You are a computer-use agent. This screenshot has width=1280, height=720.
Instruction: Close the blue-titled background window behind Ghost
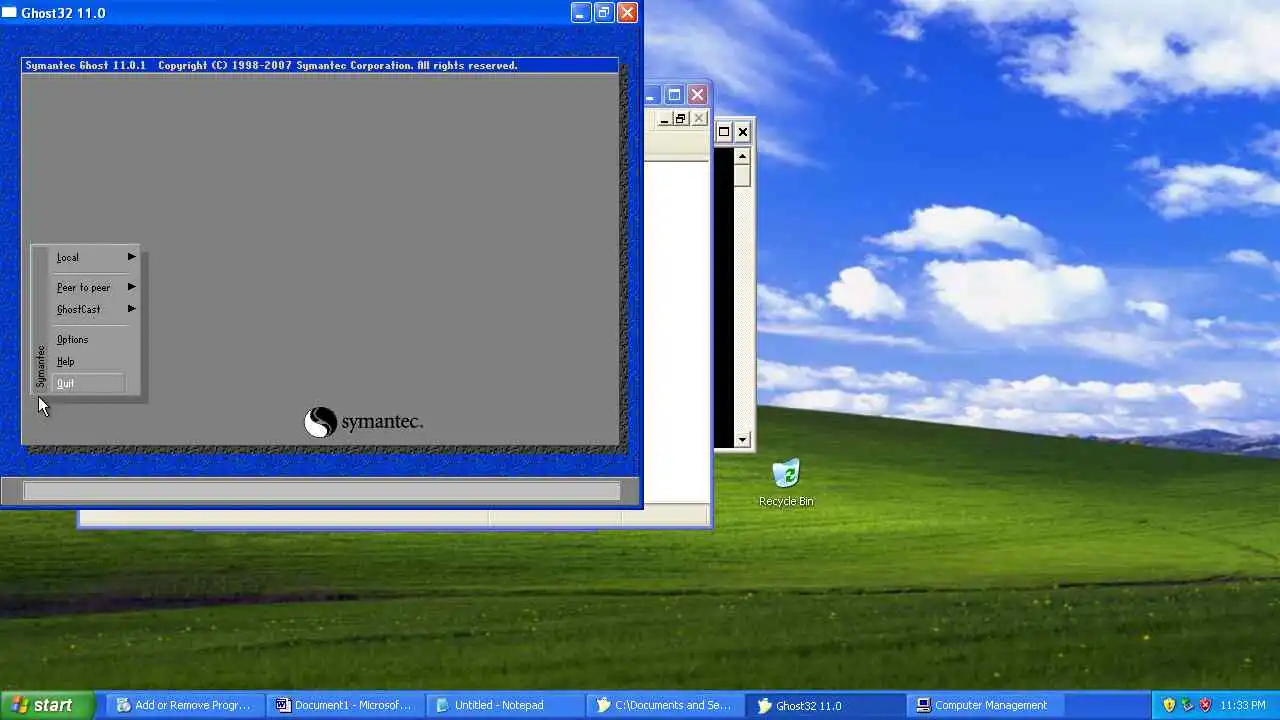(x=697, y=95)
